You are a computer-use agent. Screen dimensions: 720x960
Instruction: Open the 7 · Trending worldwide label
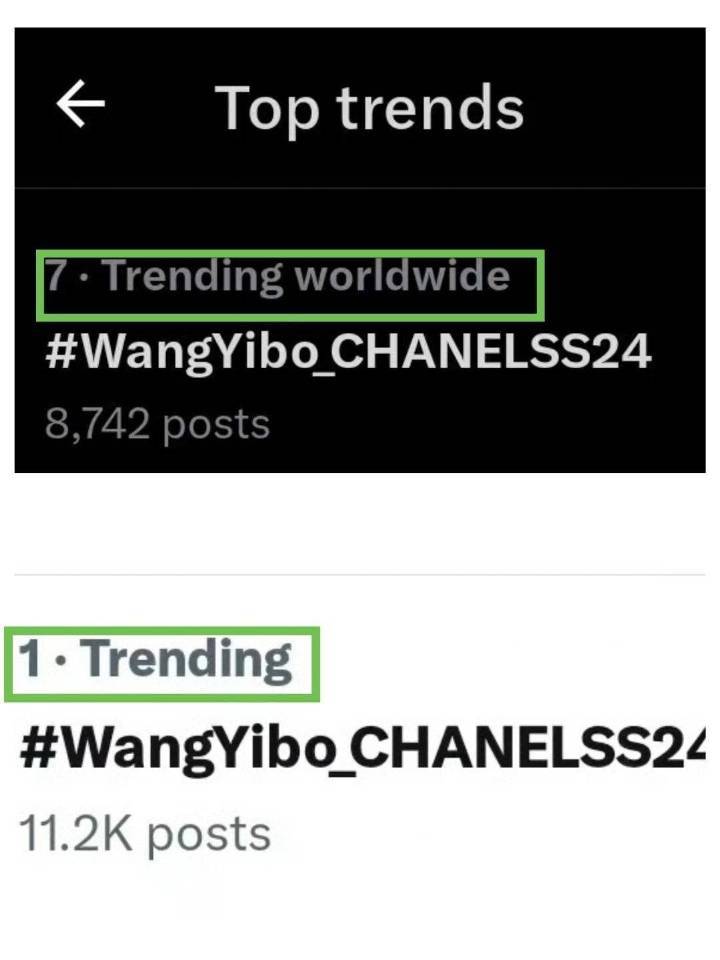click(x=277, y=276)
